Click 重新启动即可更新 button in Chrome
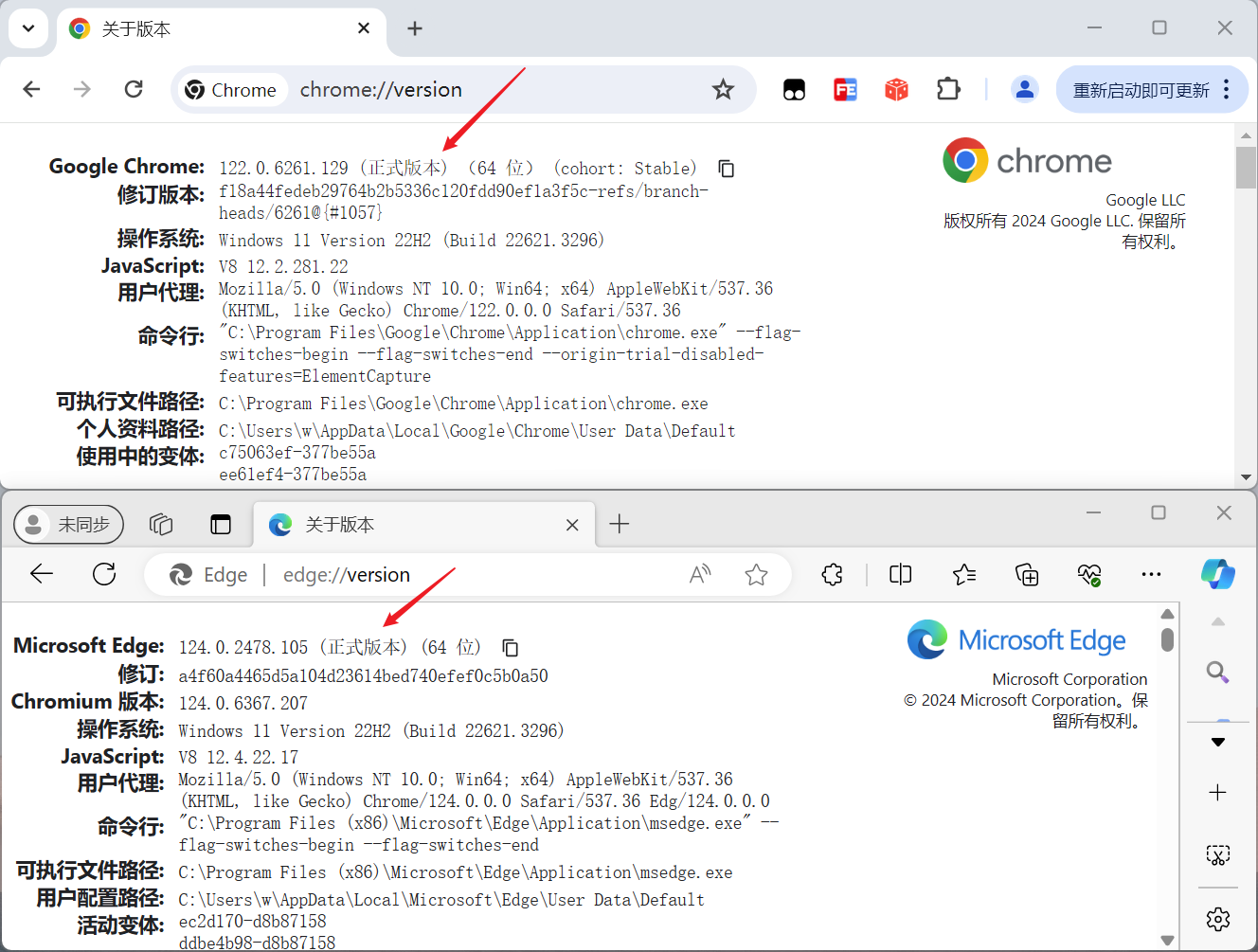The height and width of the screenshot is (952, 1258). pos(1141,90)
